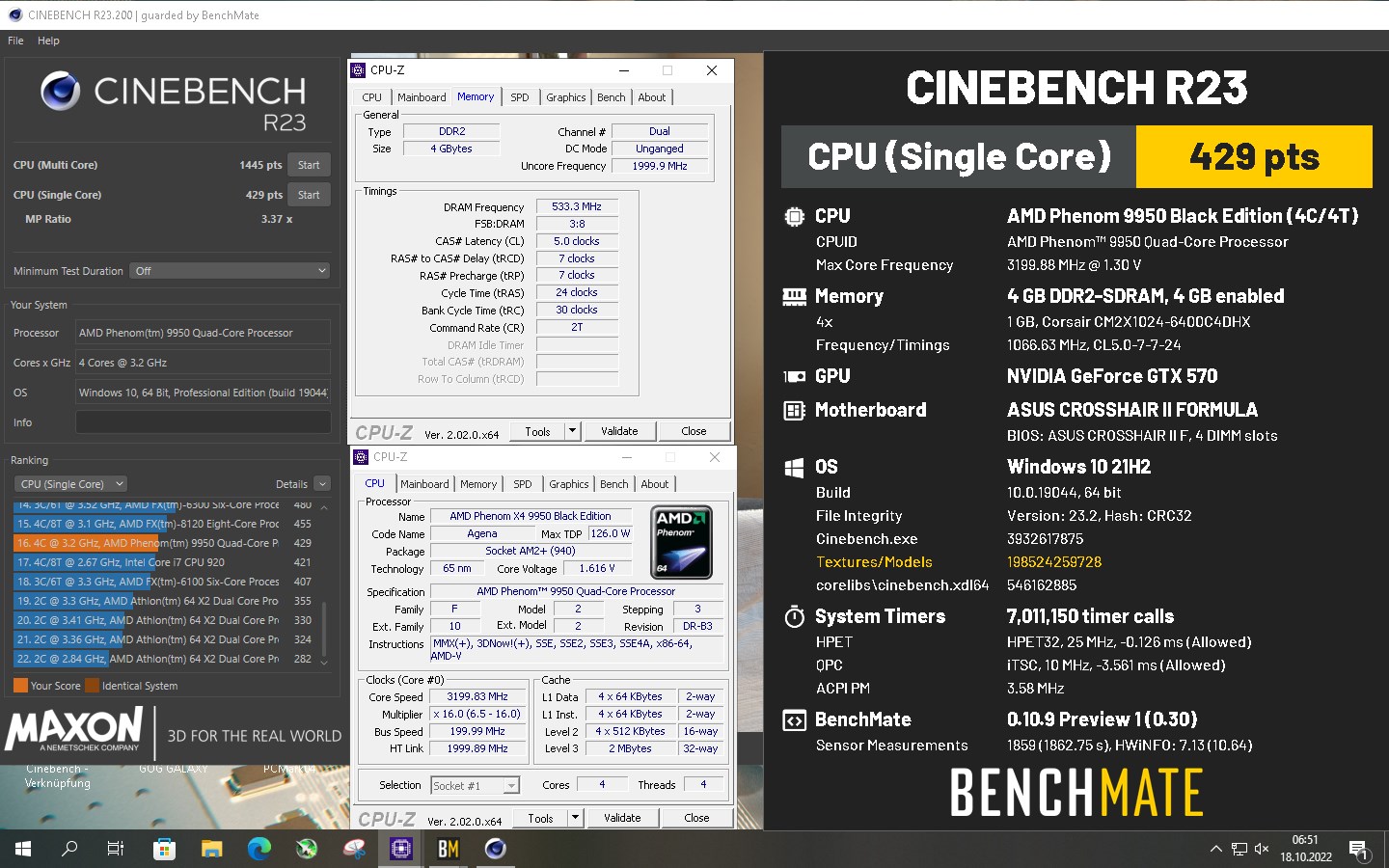Click upper CPU-Z window title icon

pyautogui.click(x=358, y=70)
